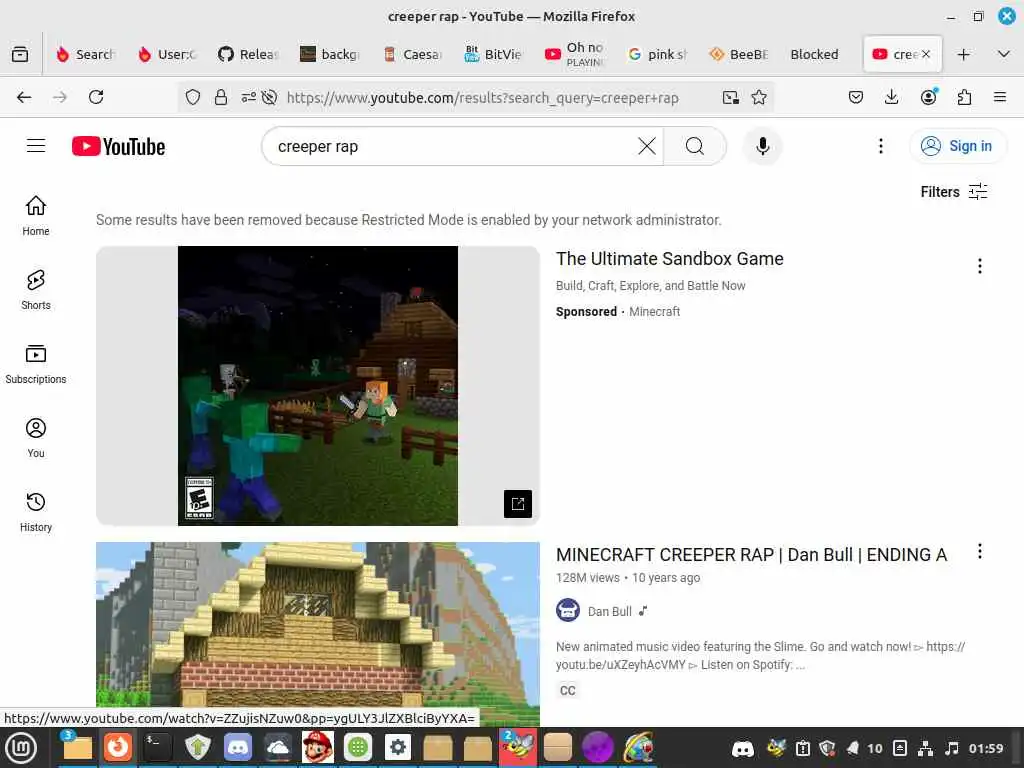The width and height of the screenshot is (1024, 768).
Task: Switch to the BitView tab
Action: click(x=493, y=54)
